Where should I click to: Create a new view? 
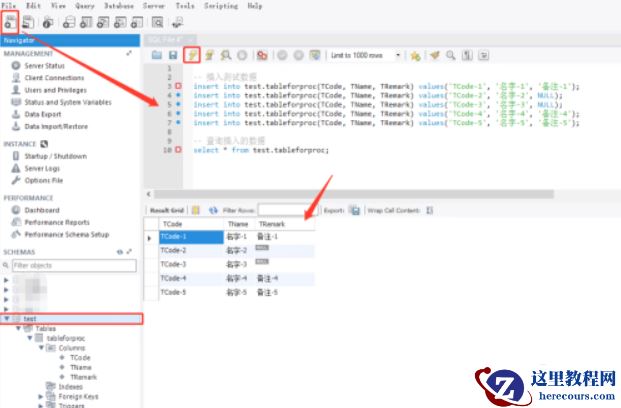click(x=103, y=23)
